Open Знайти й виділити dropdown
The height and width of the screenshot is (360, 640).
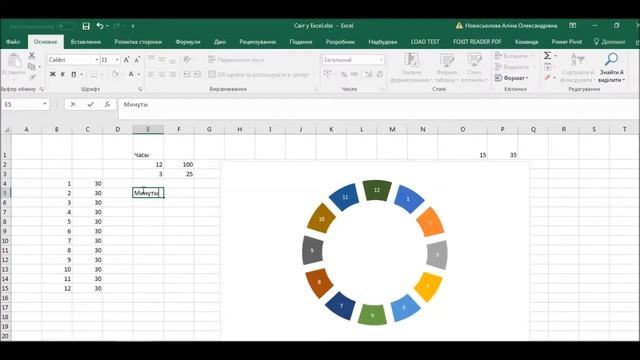pyautogui.click(x=611, y=68)
